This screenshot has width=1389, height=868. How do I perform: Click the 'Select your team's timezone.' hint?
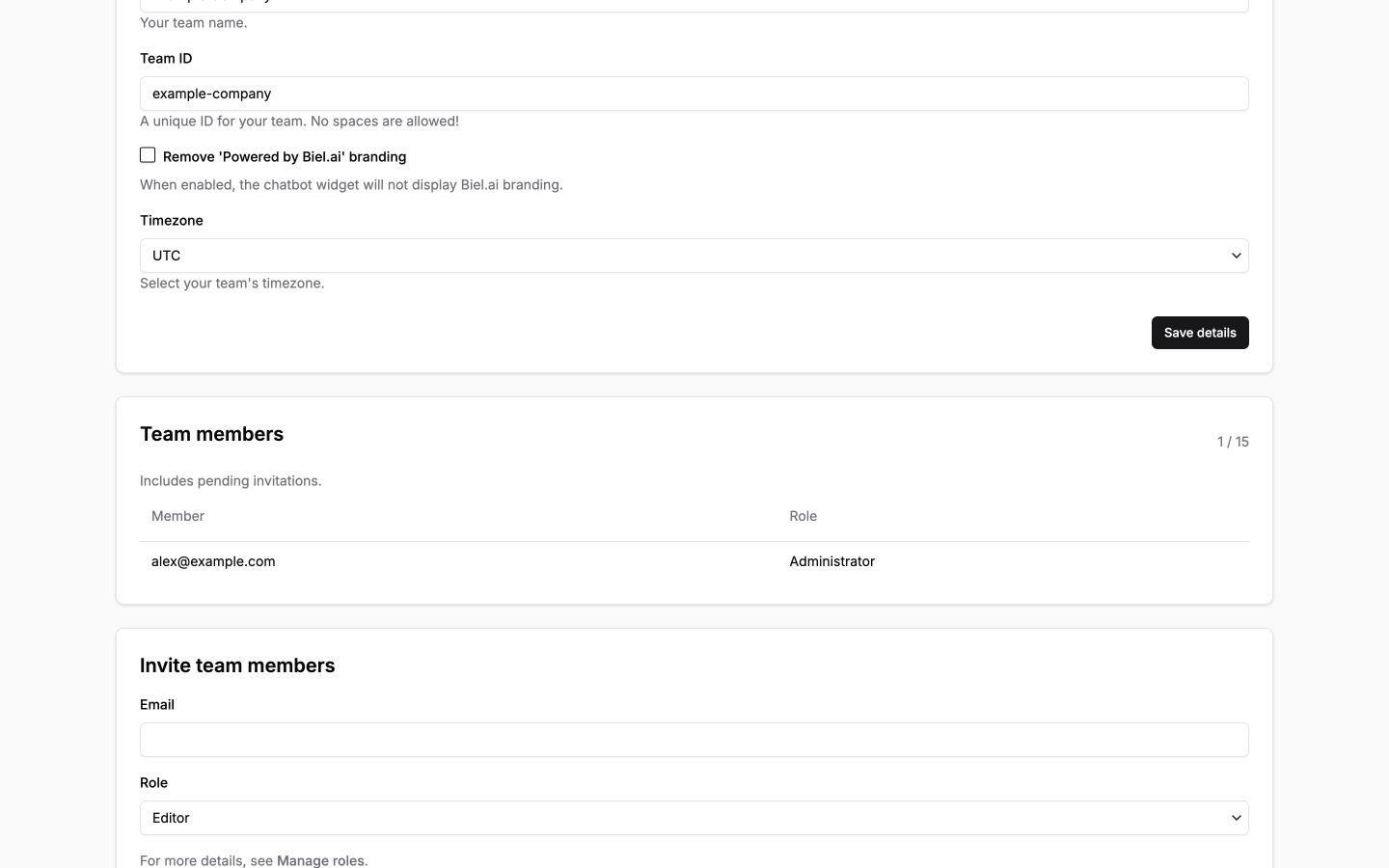(231, 283)
